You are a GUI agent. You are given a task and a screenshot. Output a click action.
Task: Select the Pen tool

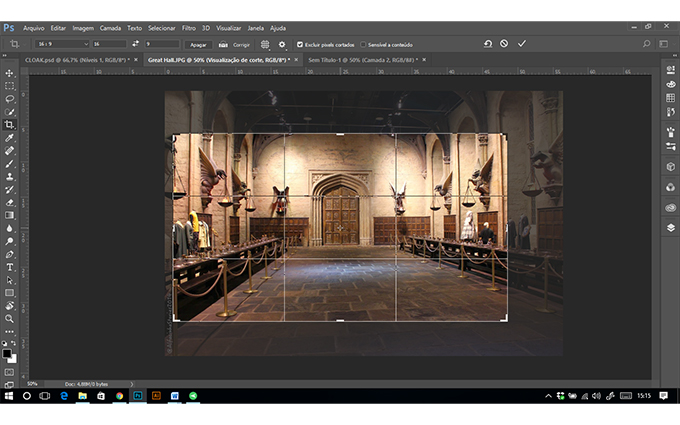pos(9,254)
